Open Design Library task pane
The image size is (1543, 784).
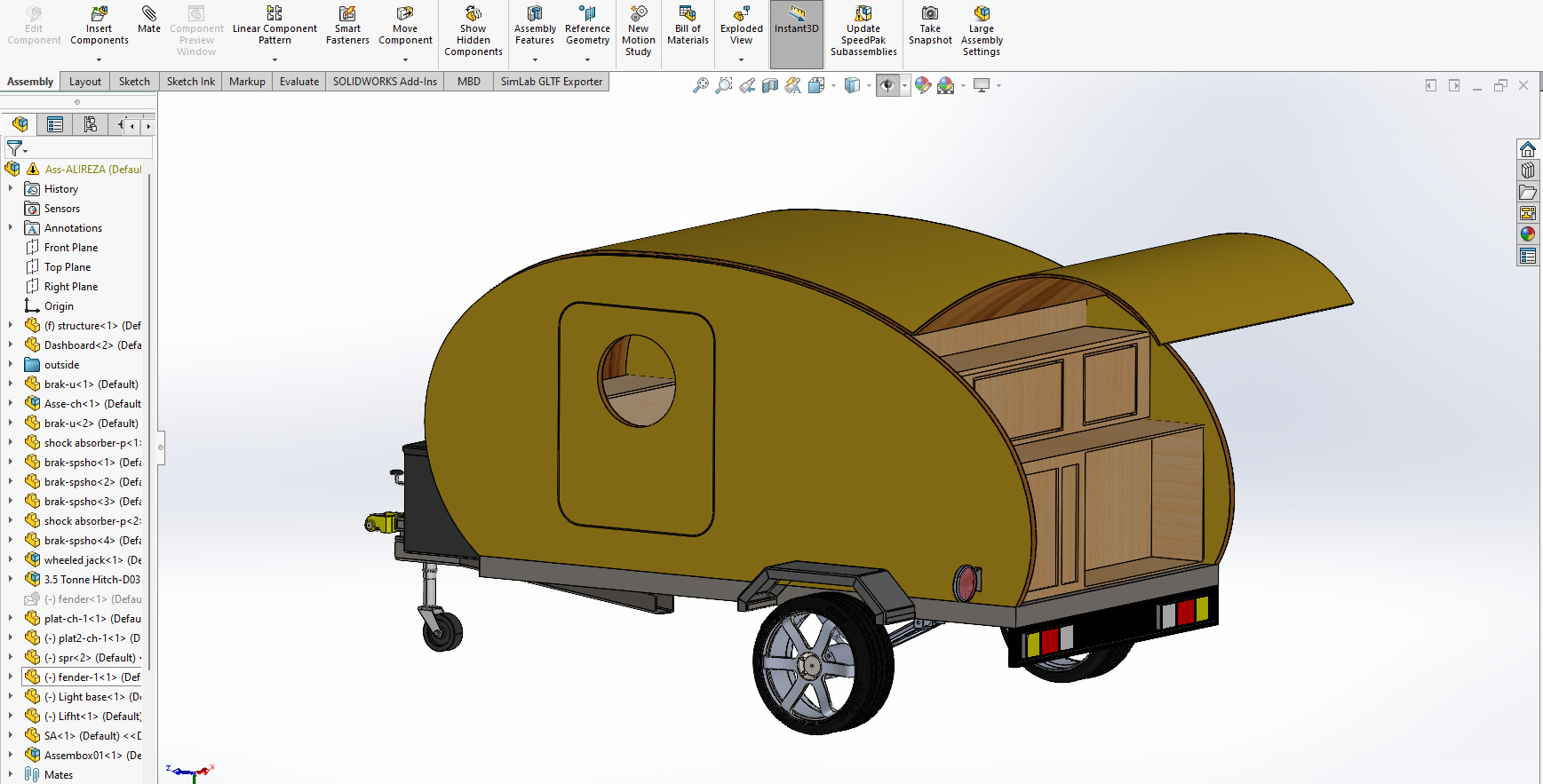point(1528,170)
